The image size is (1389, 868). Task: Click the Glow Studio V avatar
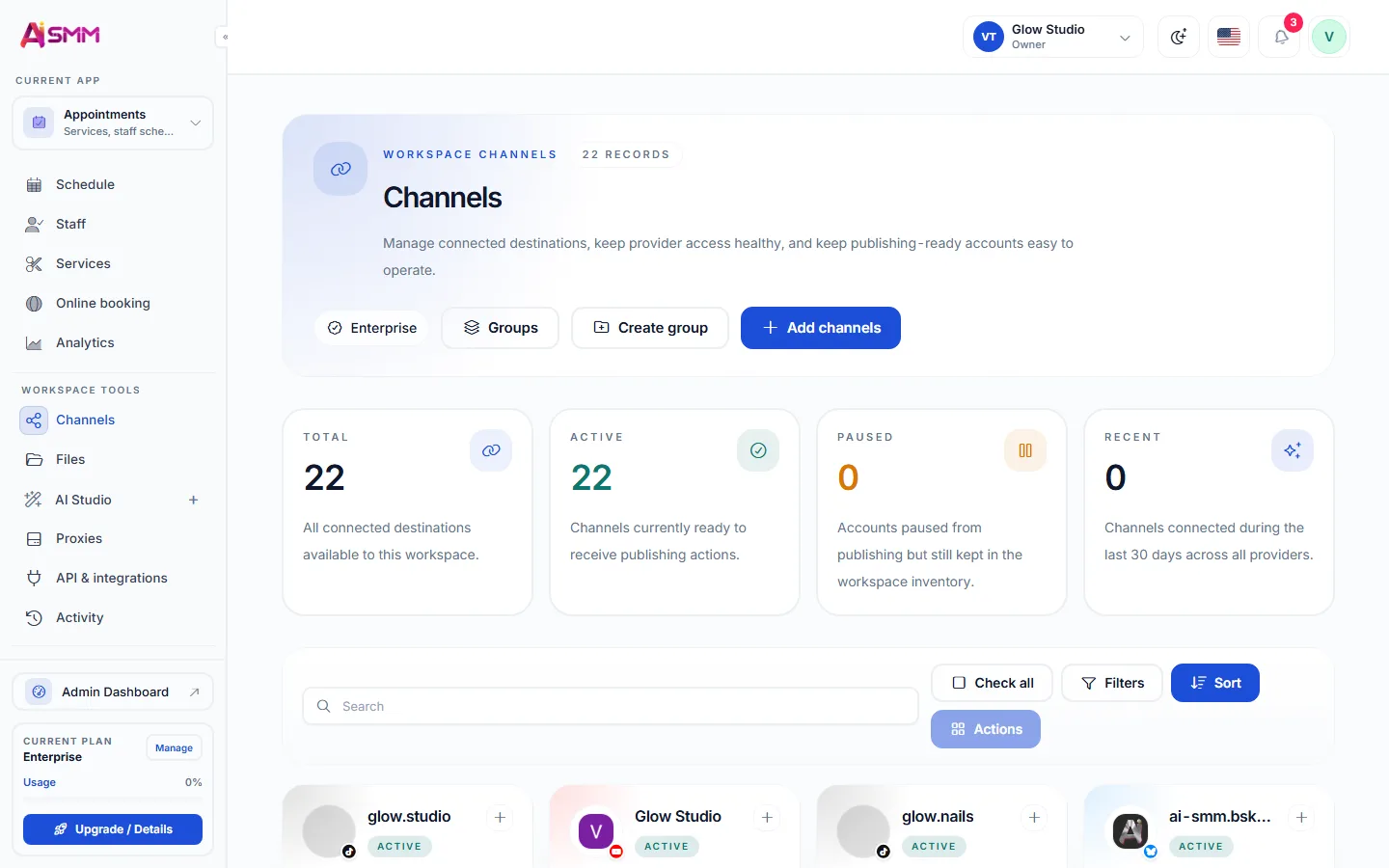pyautogui.click(x=596, y=831)
